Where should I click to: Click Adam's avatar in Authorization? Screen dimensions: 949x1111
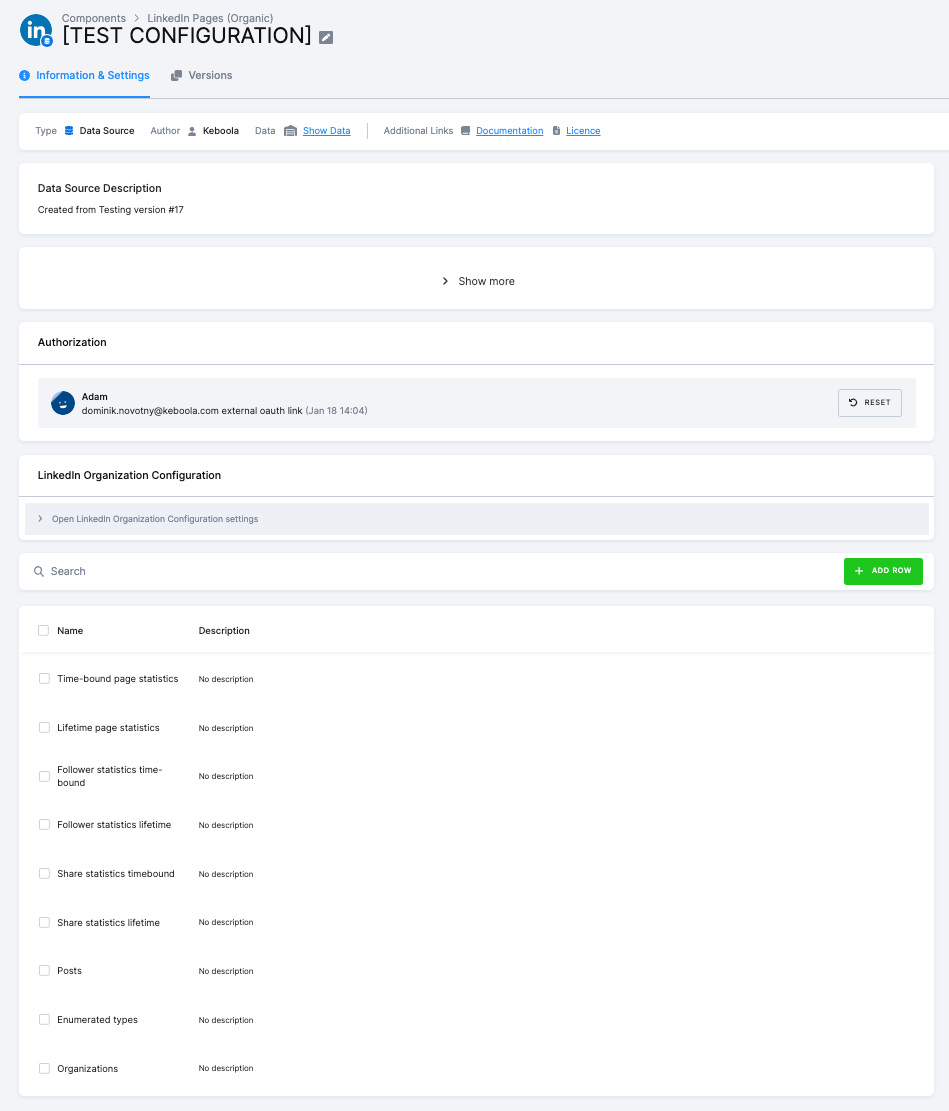click(63, 403)
